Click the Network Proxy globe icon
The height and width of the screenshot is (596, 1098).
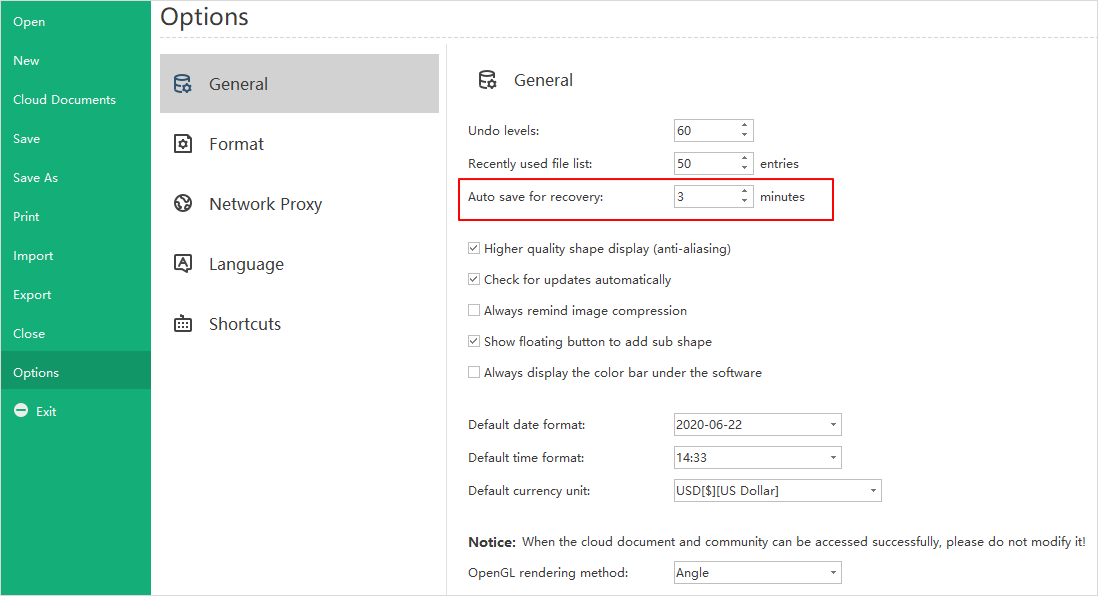pos(183,204)
